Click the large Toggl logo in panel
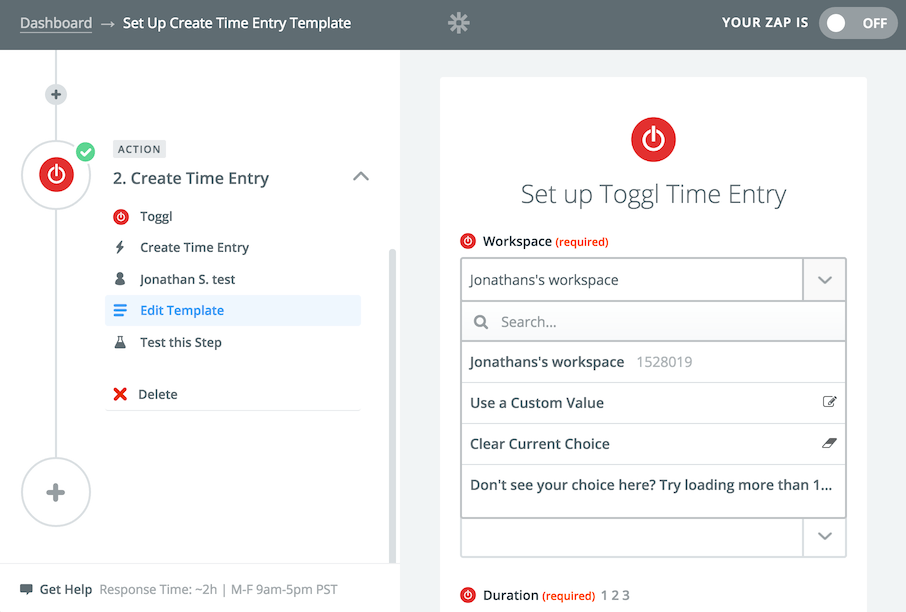Viewport: 906px width, 612px height. pos(653,139)
